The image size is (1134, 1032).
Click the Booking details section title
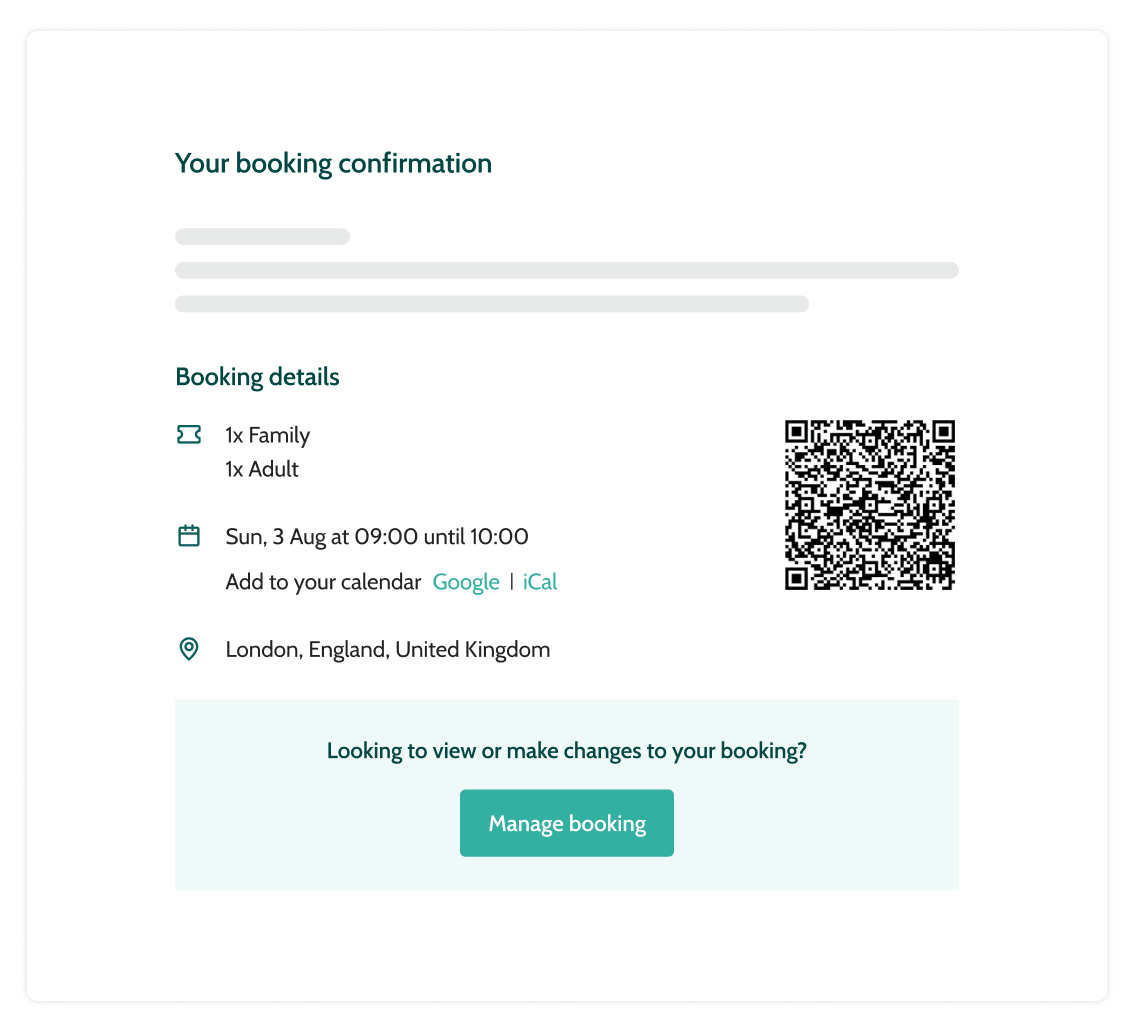[x=257, y=377]
